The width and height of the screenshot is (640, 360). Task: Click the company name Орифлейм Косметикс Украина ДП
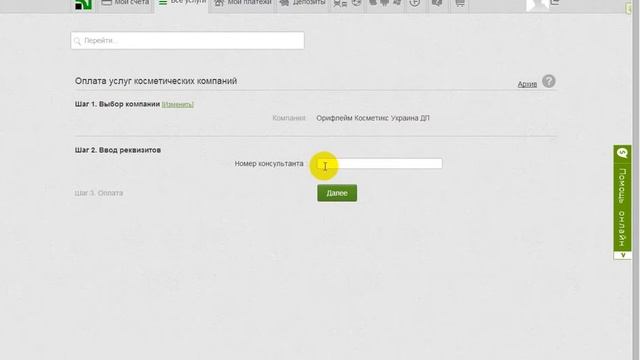373,118
